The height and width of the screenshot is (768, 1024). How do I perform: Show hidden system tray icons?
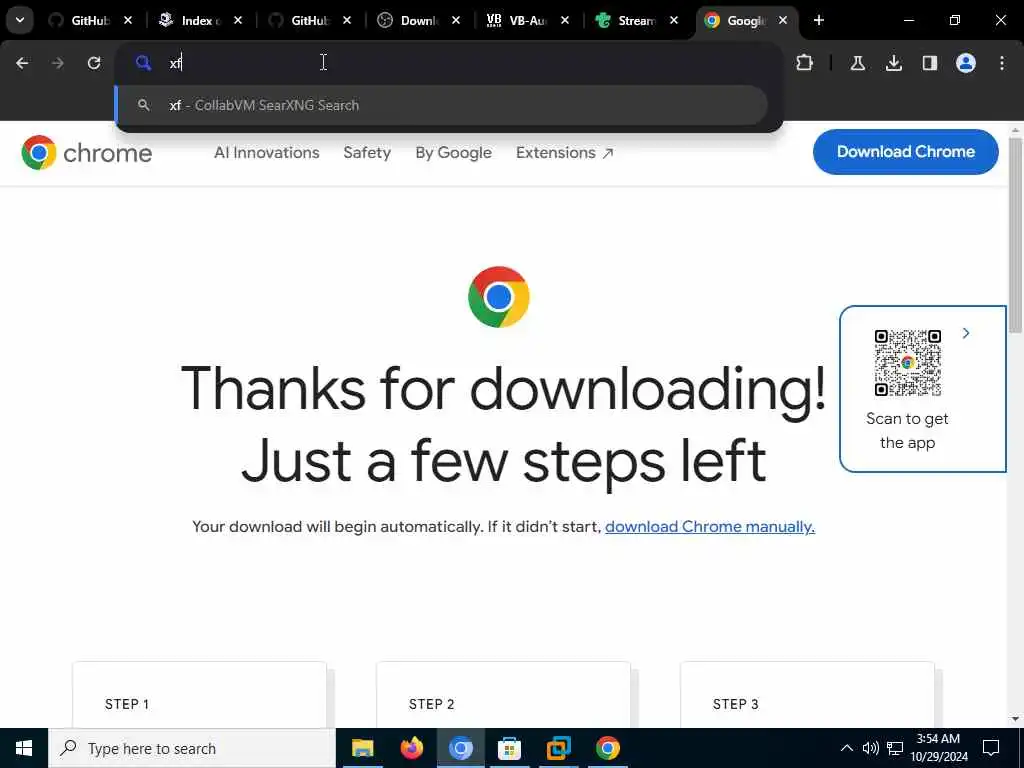tap(846, 748)
